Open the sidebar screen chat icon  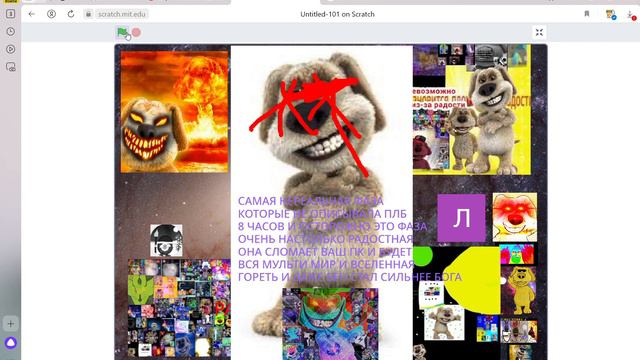click(x=11, y=67)
